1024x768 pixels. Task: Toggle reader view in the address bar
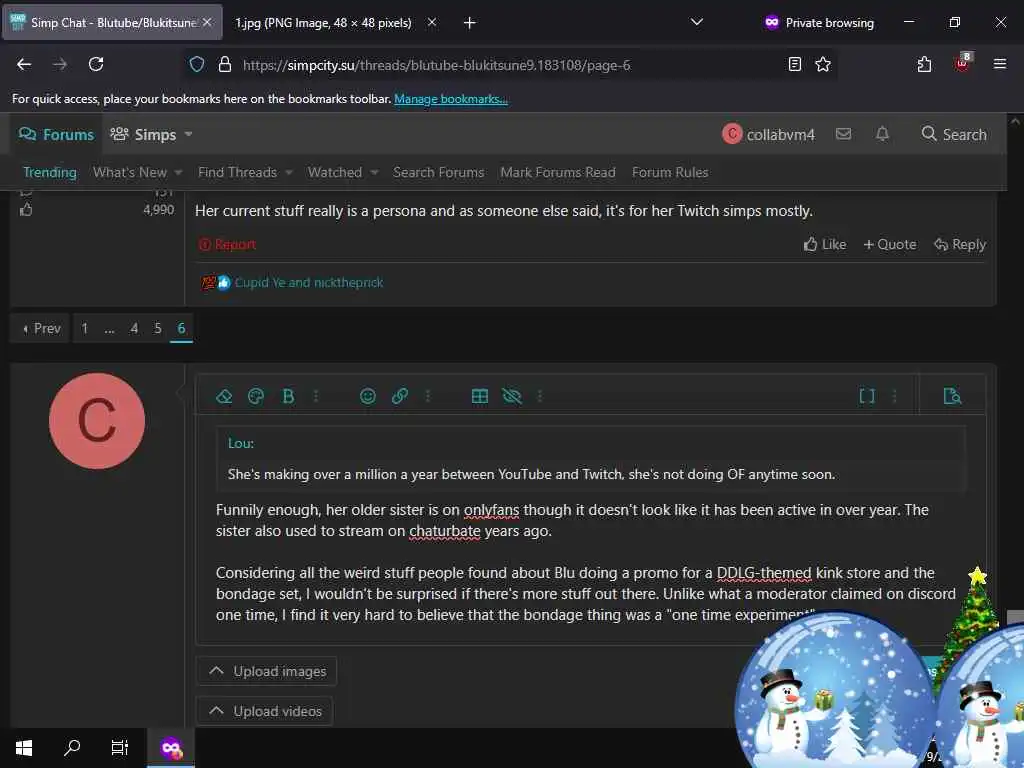(795, 64)
